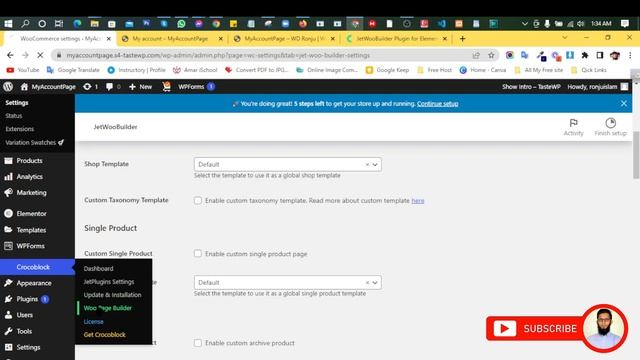
Task: Clear the Shop Template selection x
Action: [367, 164]
